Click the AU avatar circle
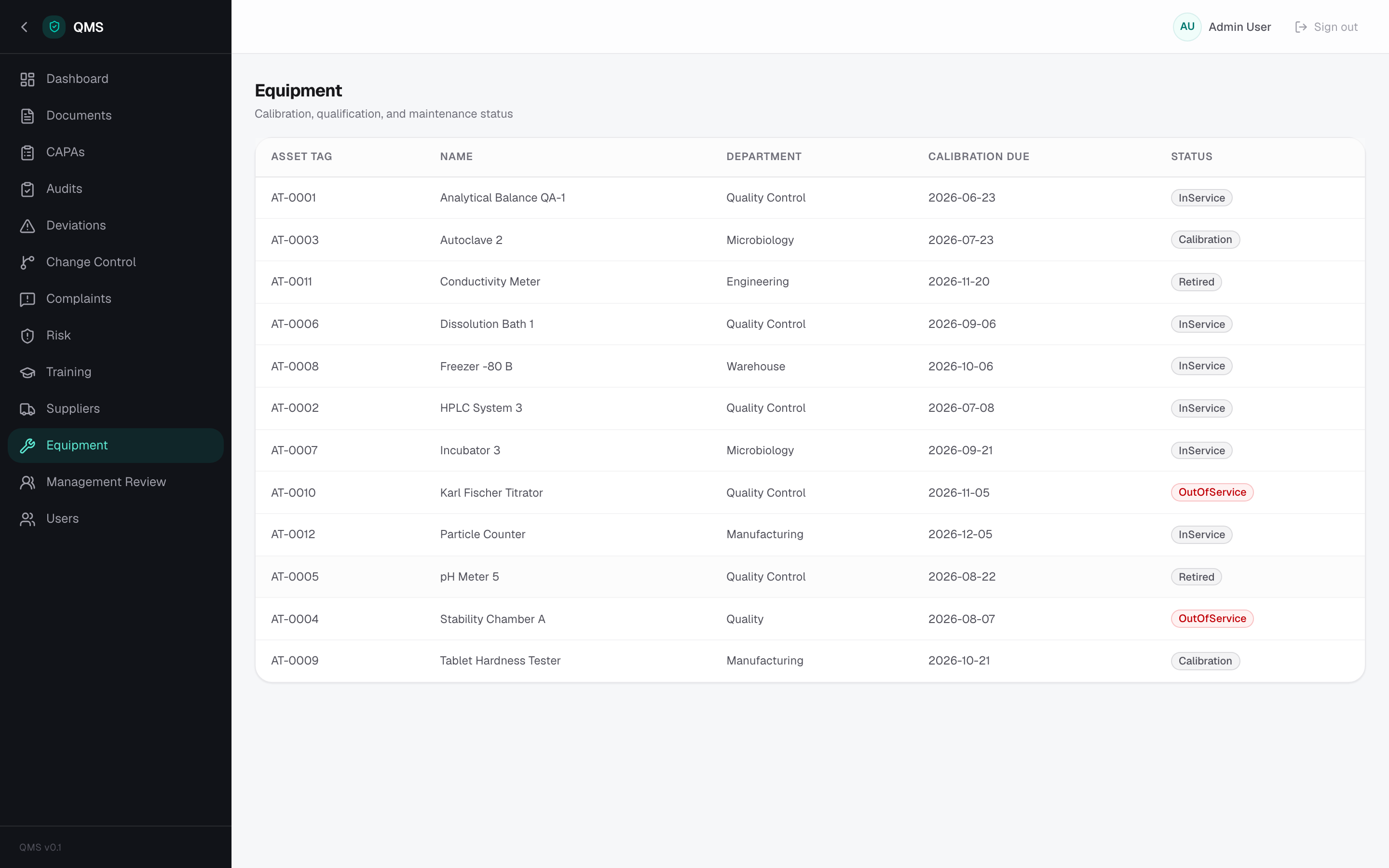The image size is (1389, 868). pos(1187,27)
